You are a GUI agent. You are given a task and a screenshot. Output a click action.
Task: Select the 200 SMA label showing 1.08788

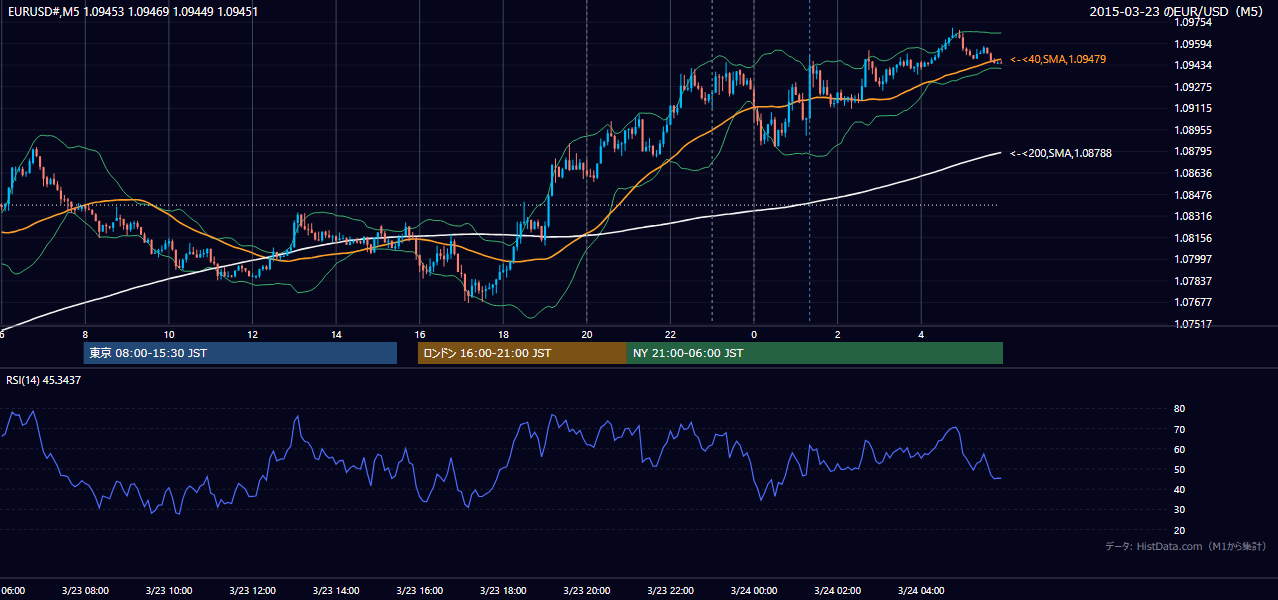click(1061, 153)
